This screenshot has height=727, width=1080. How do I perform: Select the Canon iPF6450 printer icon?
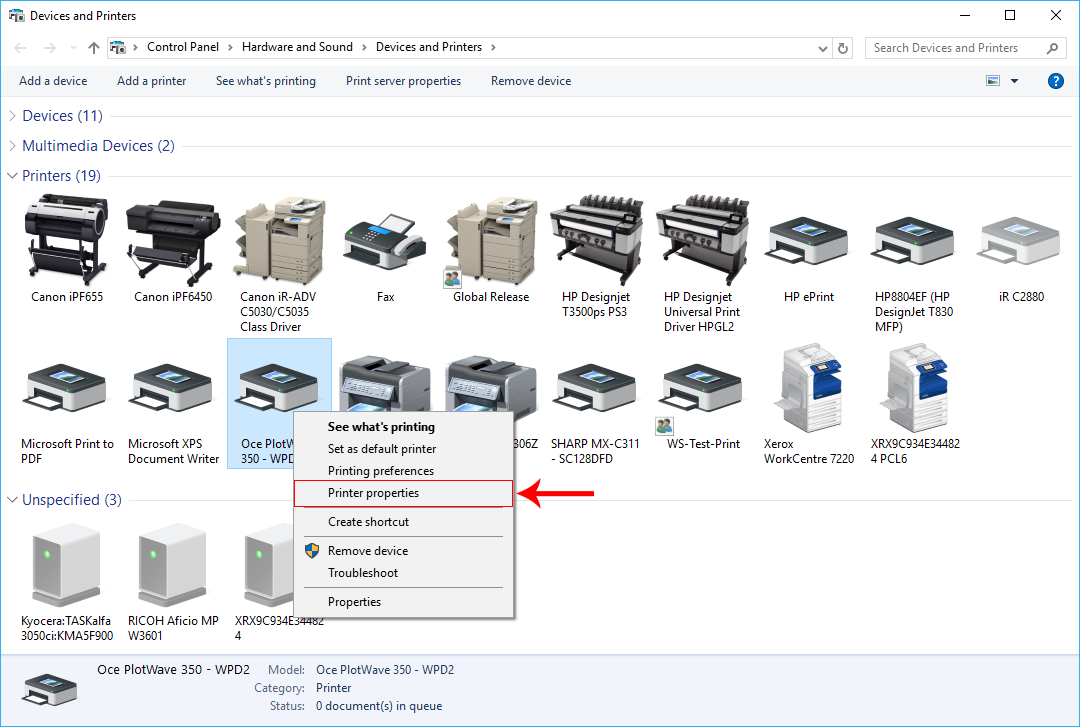coord(173,243)
